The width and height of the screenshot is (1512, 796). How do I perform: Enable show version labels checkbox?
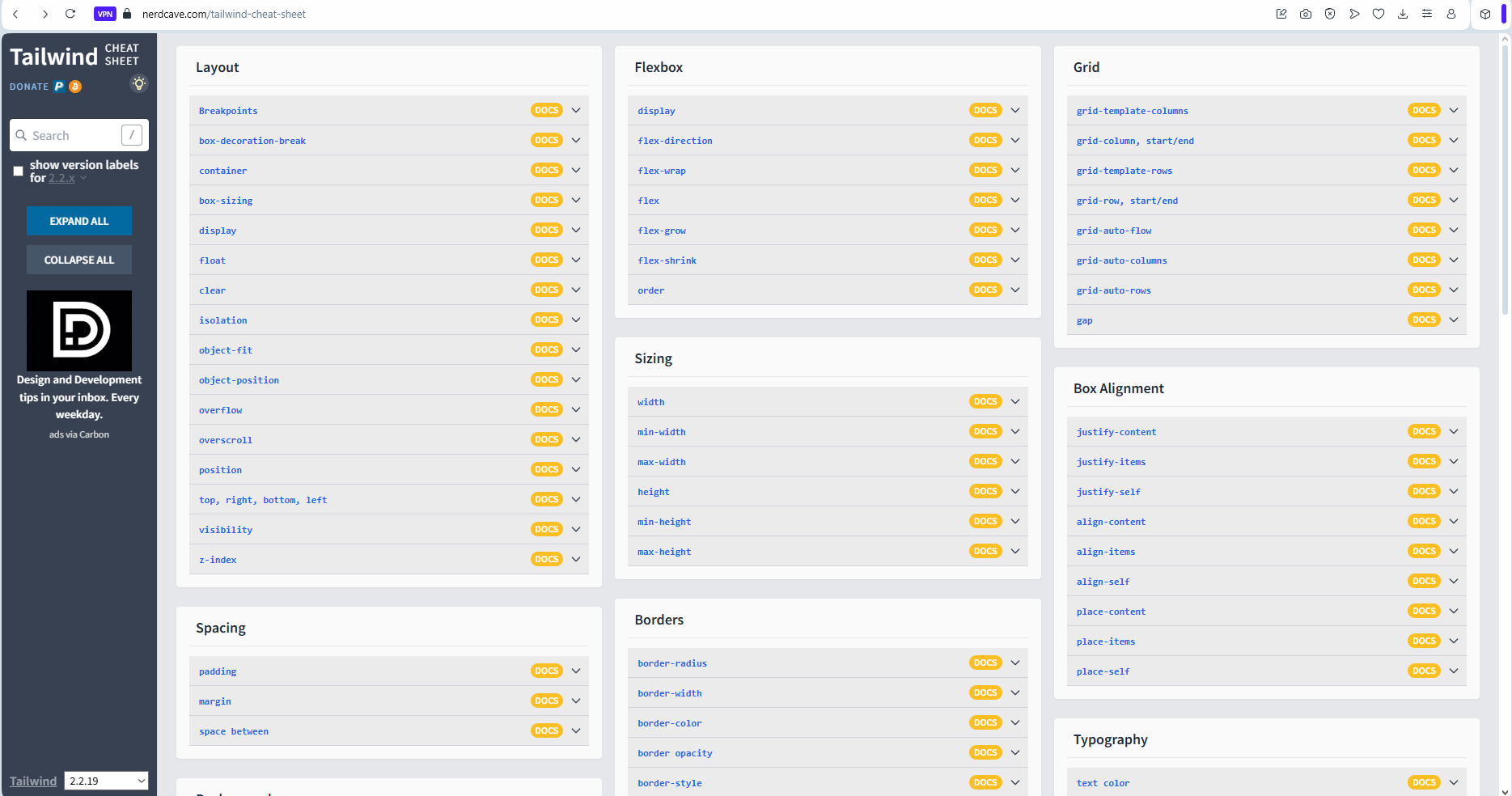18,171
